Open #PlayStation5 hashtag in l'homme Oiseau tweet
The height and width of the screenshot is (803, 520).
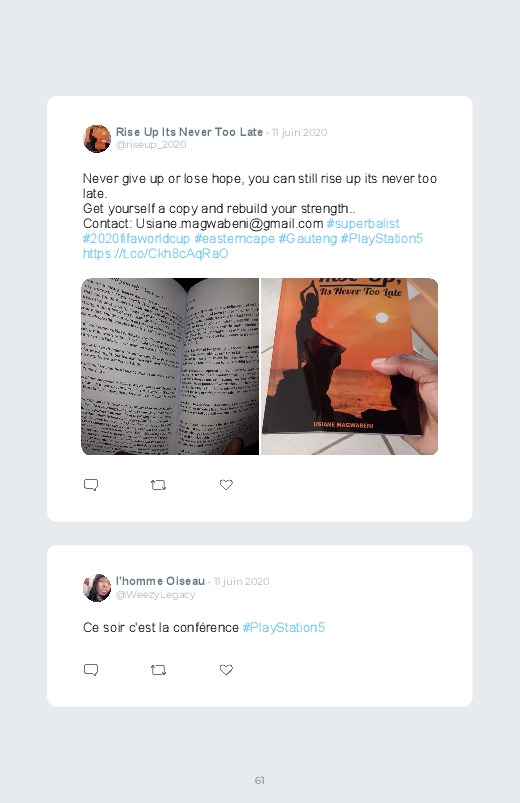pyautogui.click(x=283, y=628)
